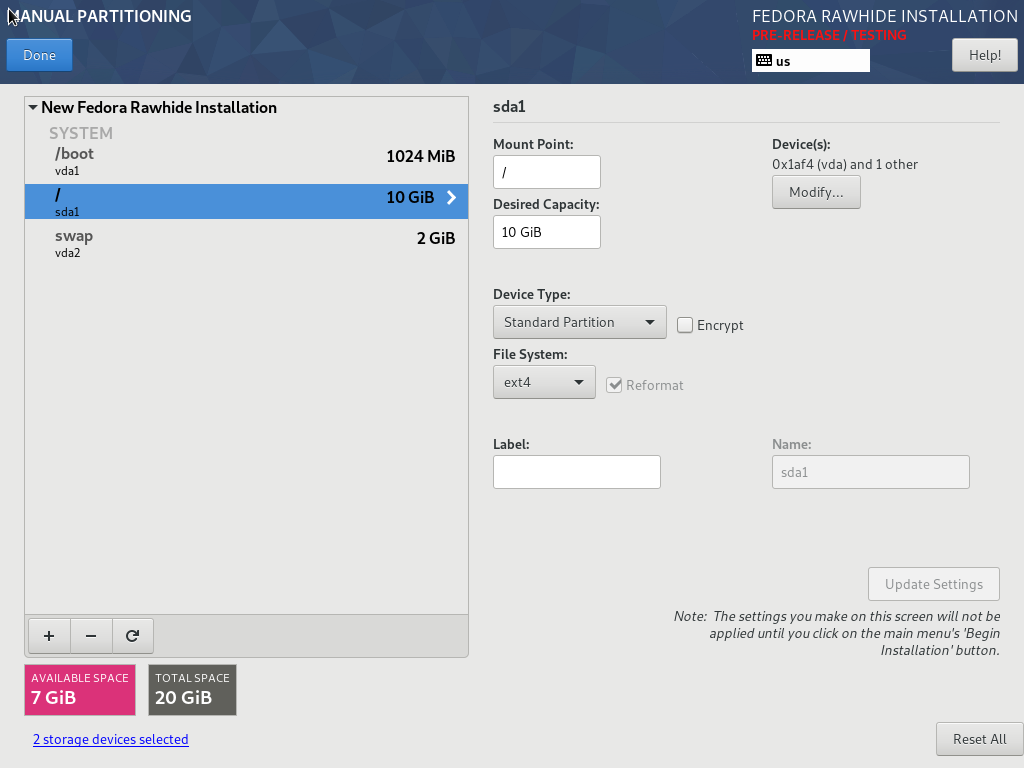
Task: Click the AVAILABLE SPACE 7 GiB box
Action: point(80,690)
